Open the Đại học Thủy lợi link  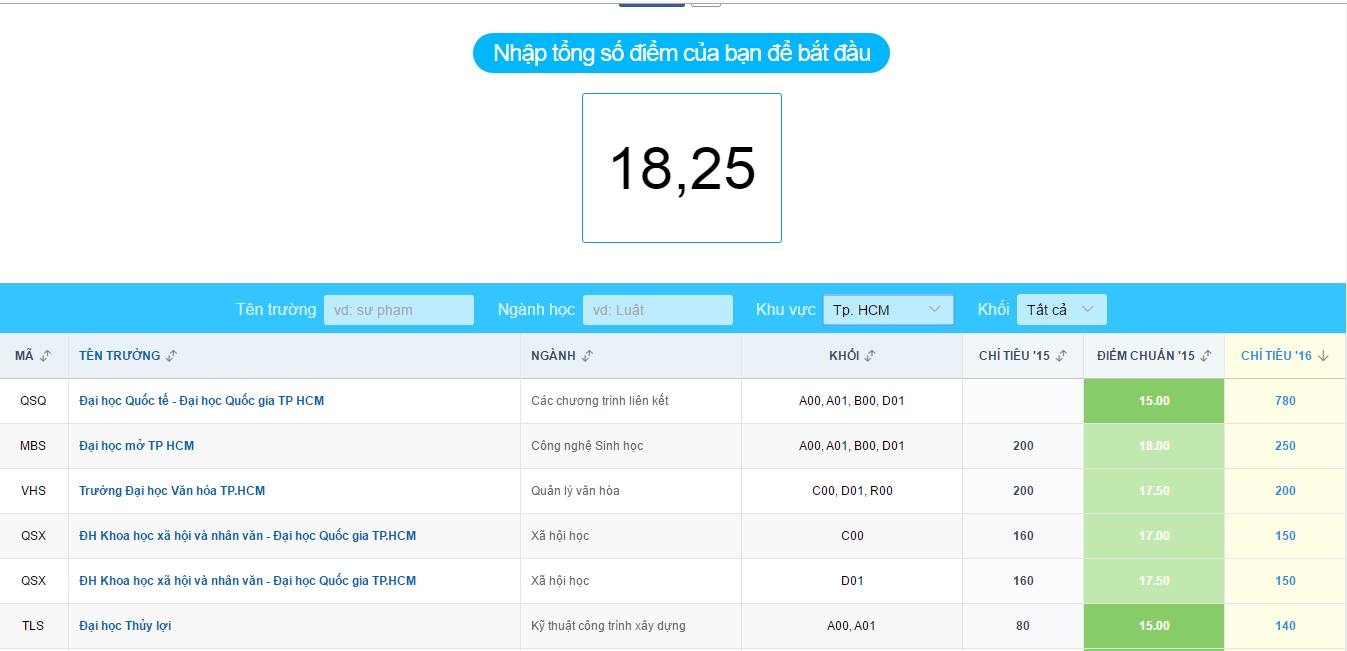[126, 625]
